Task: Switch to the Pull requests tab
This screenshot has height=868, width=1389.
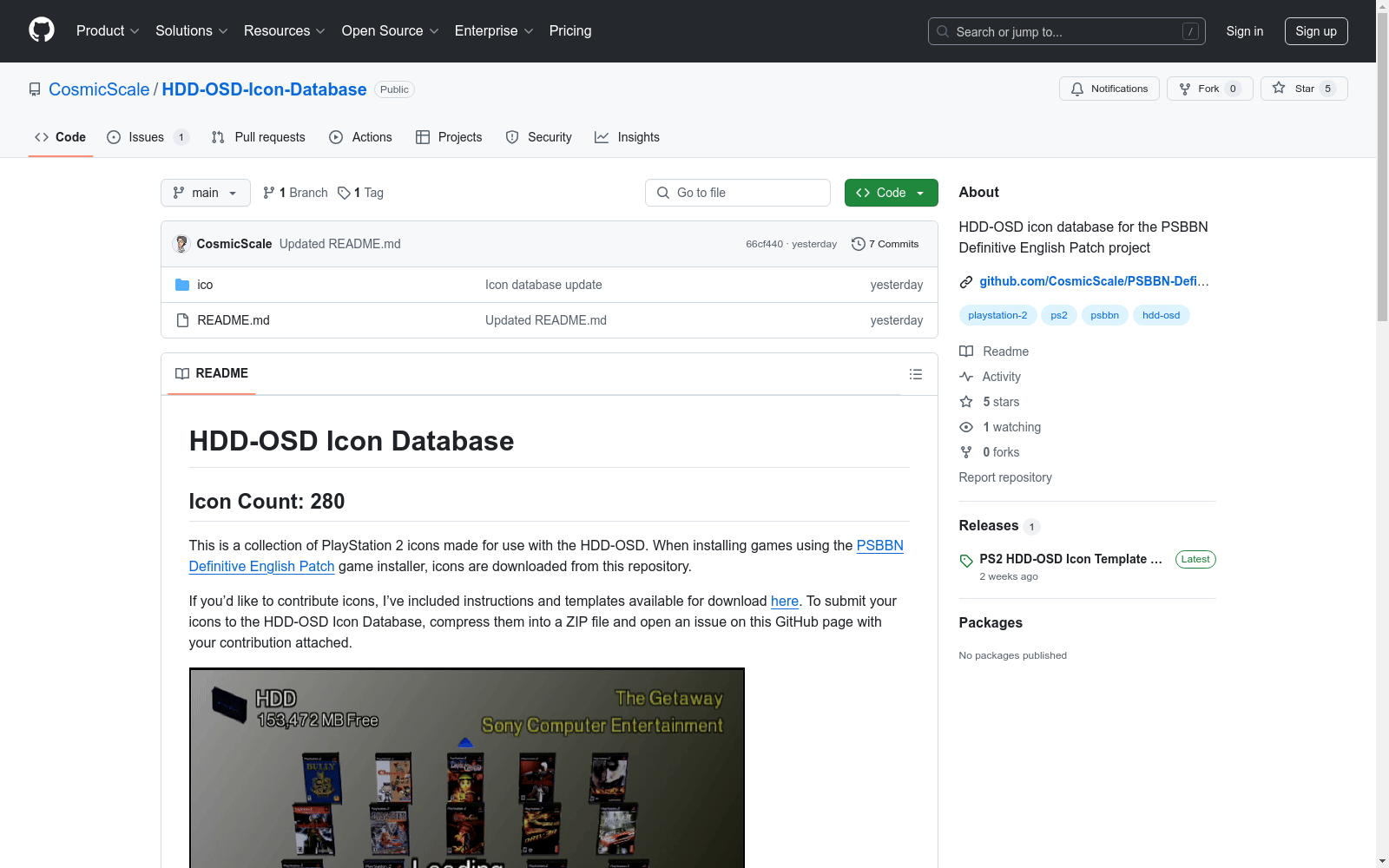Action: [259, 137]
